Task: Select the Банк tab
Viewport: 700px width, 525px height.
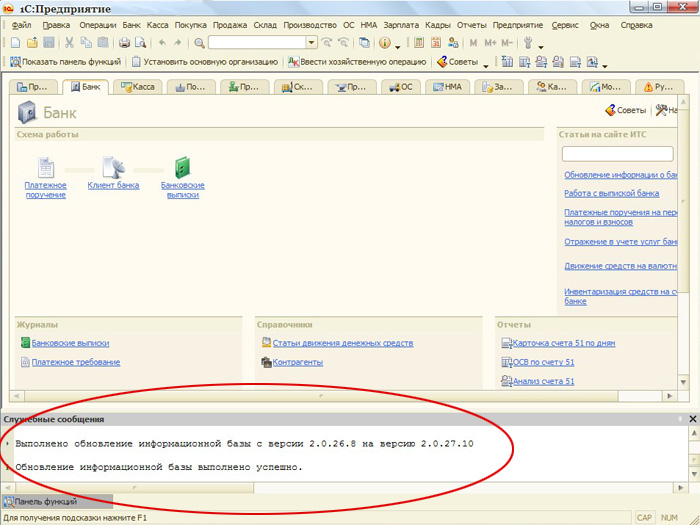Action: (x=85, y=87)
